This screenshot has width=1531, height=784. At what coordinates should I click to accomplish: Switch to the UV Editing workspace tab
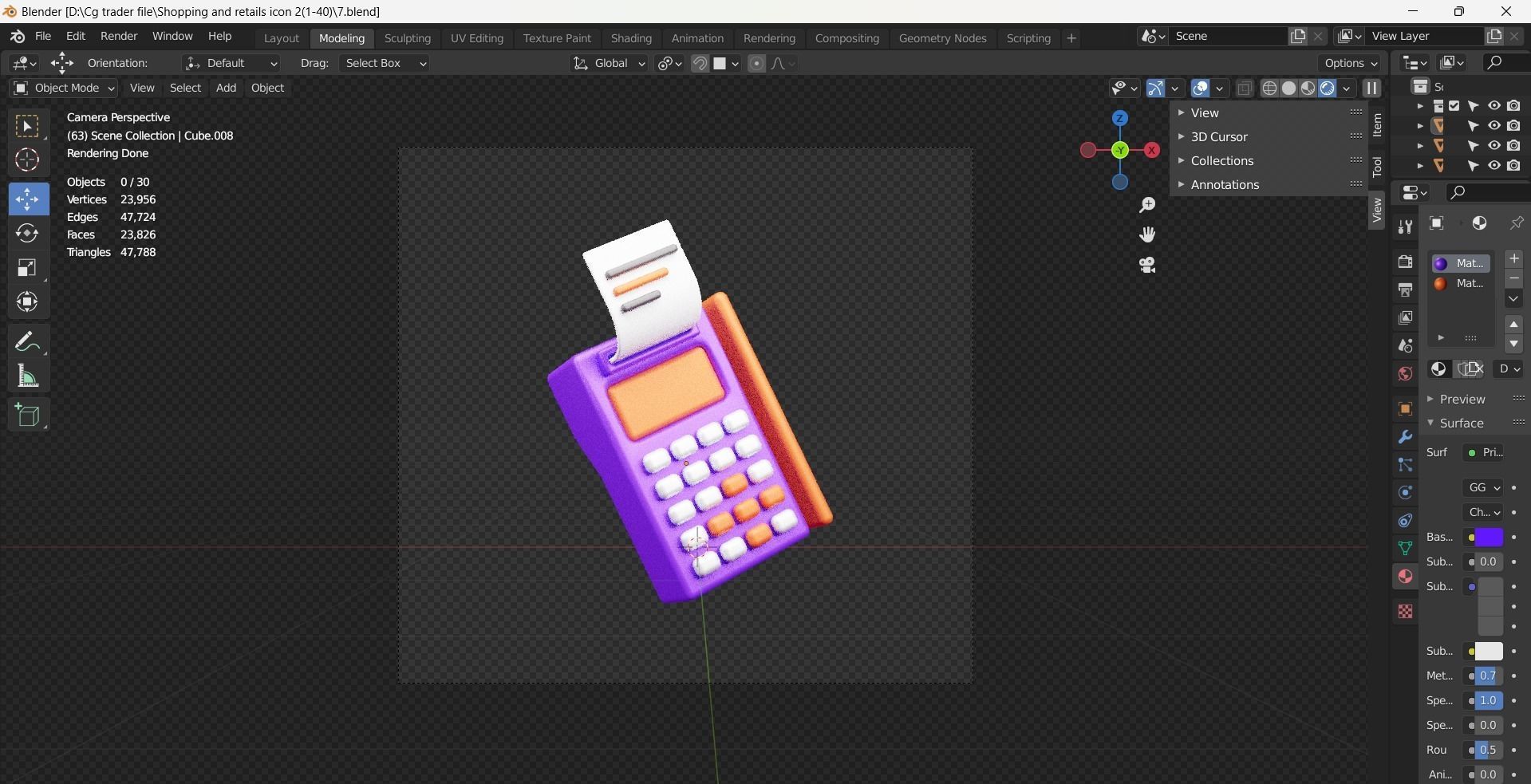(x=477, y=38)
